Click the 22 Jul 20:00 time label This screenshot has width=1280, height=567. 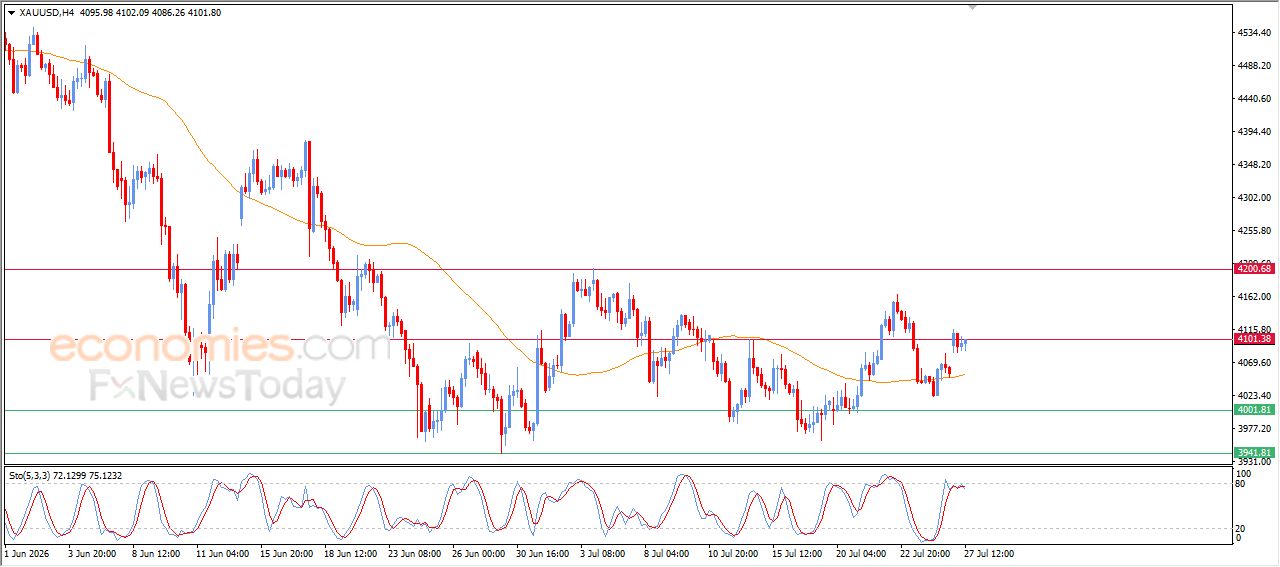click(925, 553)
